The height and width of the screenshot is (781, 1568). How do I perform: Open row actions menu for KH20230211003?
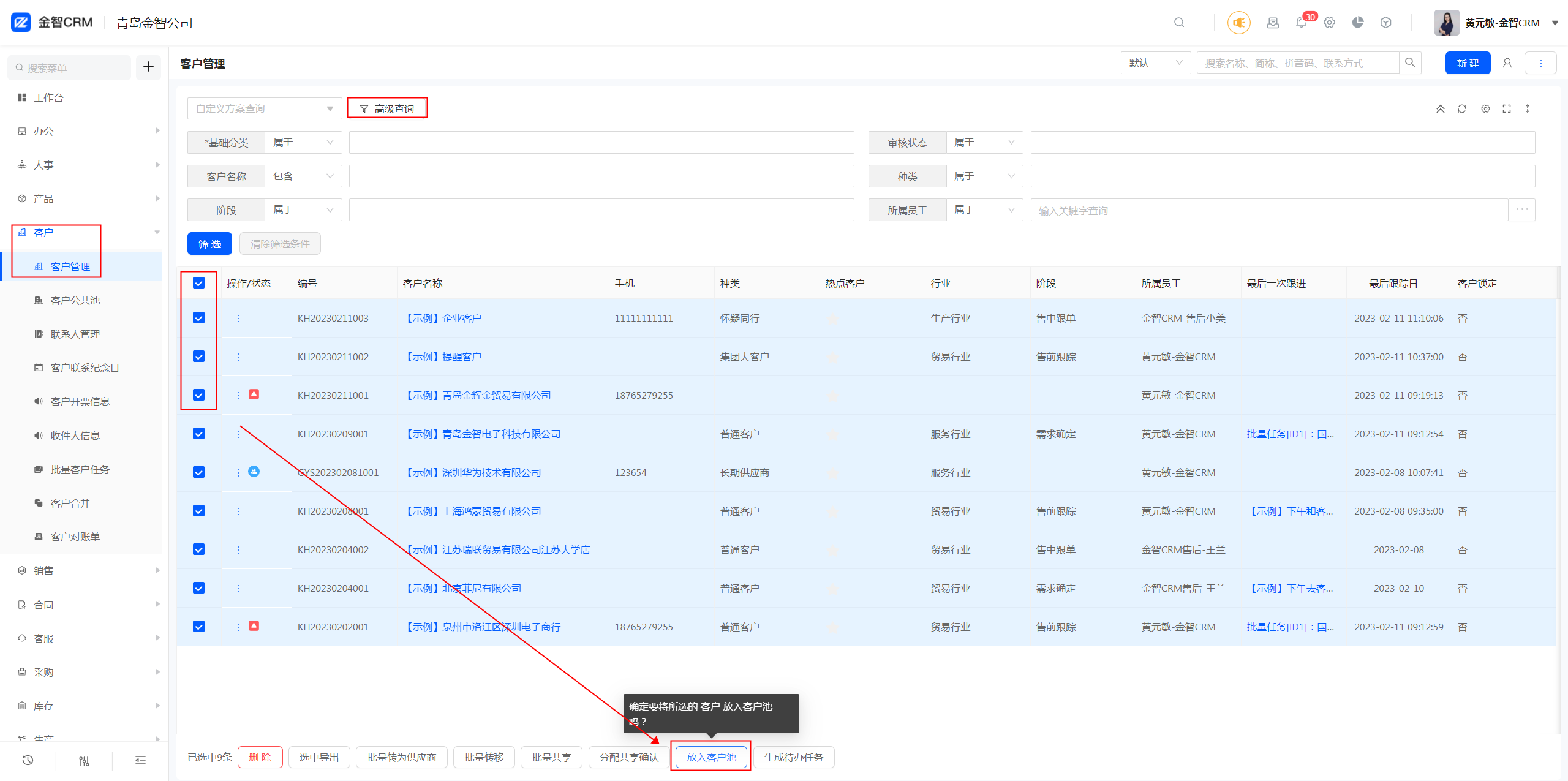pos(238,319)
